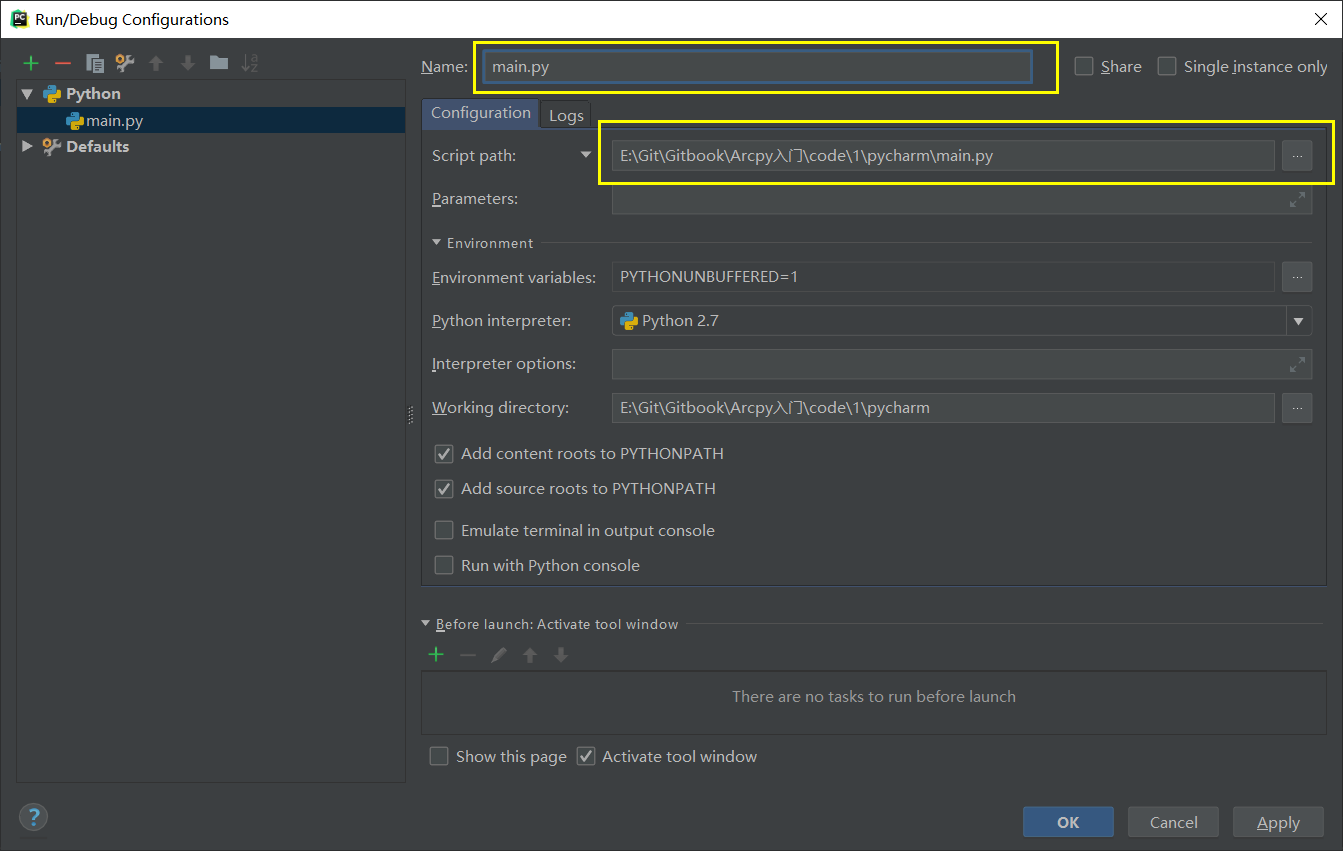1343x851 pixels.
Task: Uncheck Add content roots to PYTHONPATH
Action: coord(444,454)
